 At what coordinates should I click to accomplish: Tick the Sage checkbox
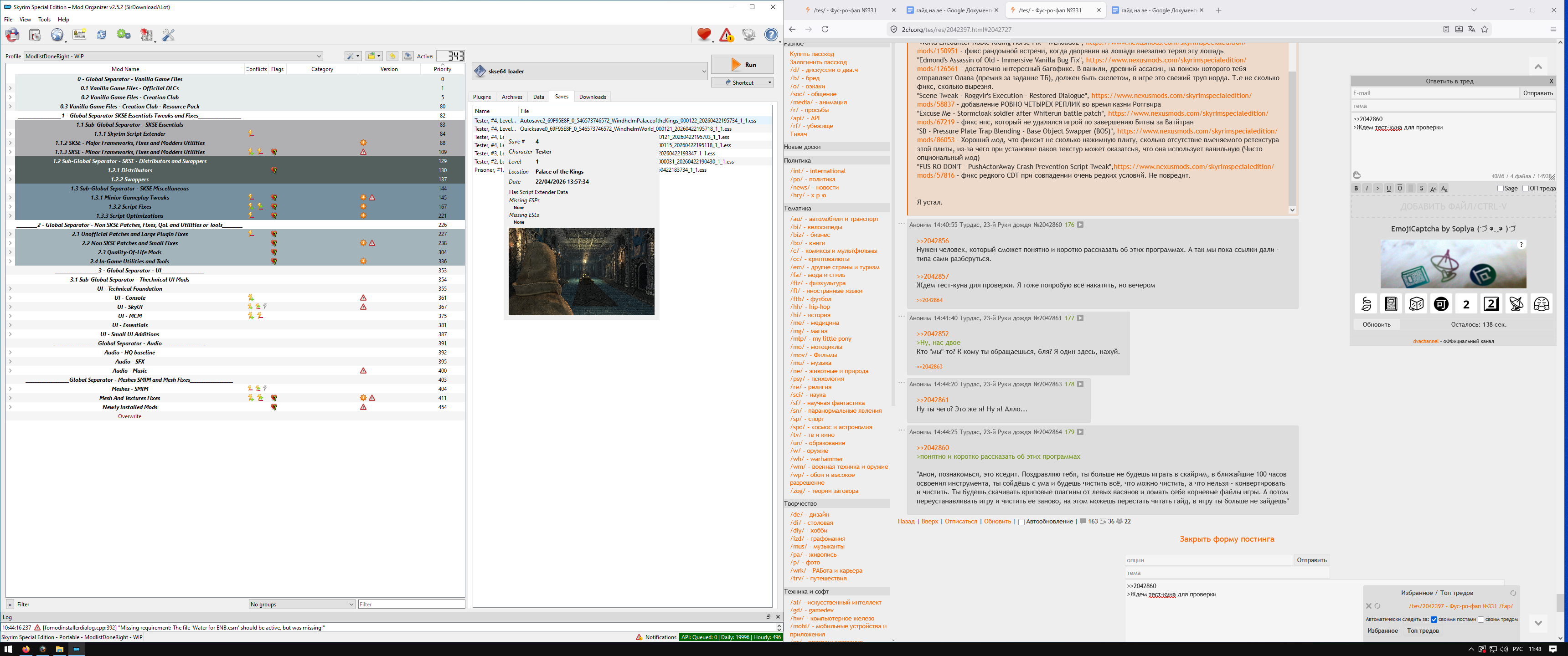[1501, 189]
